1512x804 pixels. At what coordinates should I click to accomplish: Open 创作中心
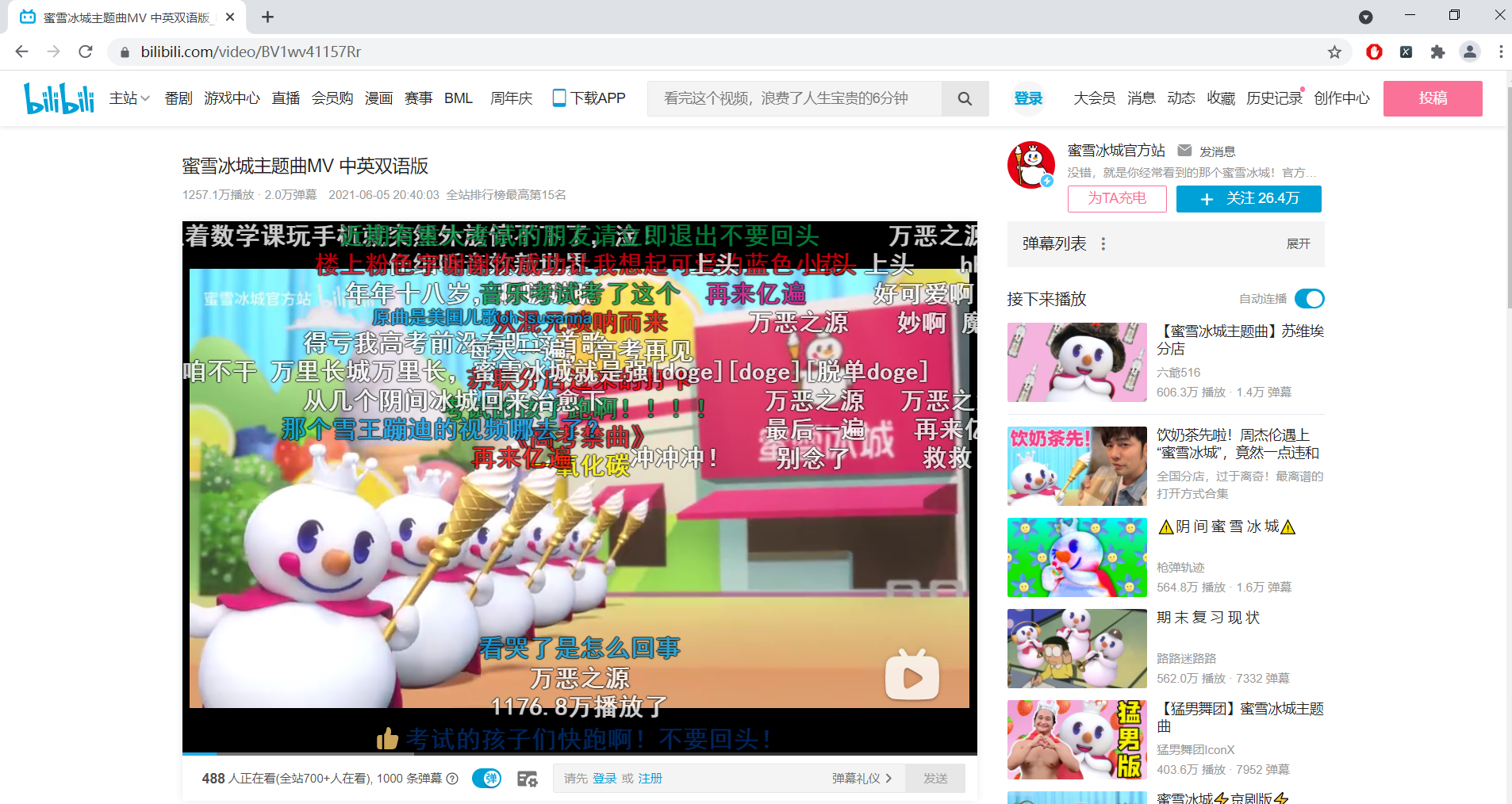pos(1341,98)
